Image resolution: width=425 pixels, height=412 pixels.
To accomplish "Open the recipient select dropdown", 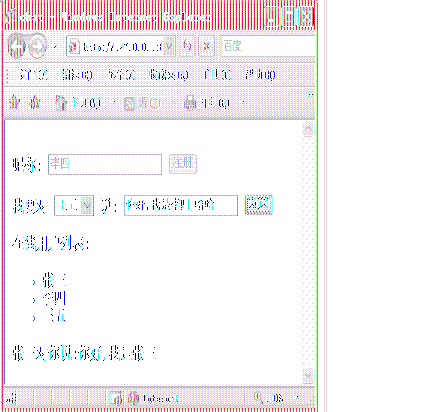I will coord(74,205).
